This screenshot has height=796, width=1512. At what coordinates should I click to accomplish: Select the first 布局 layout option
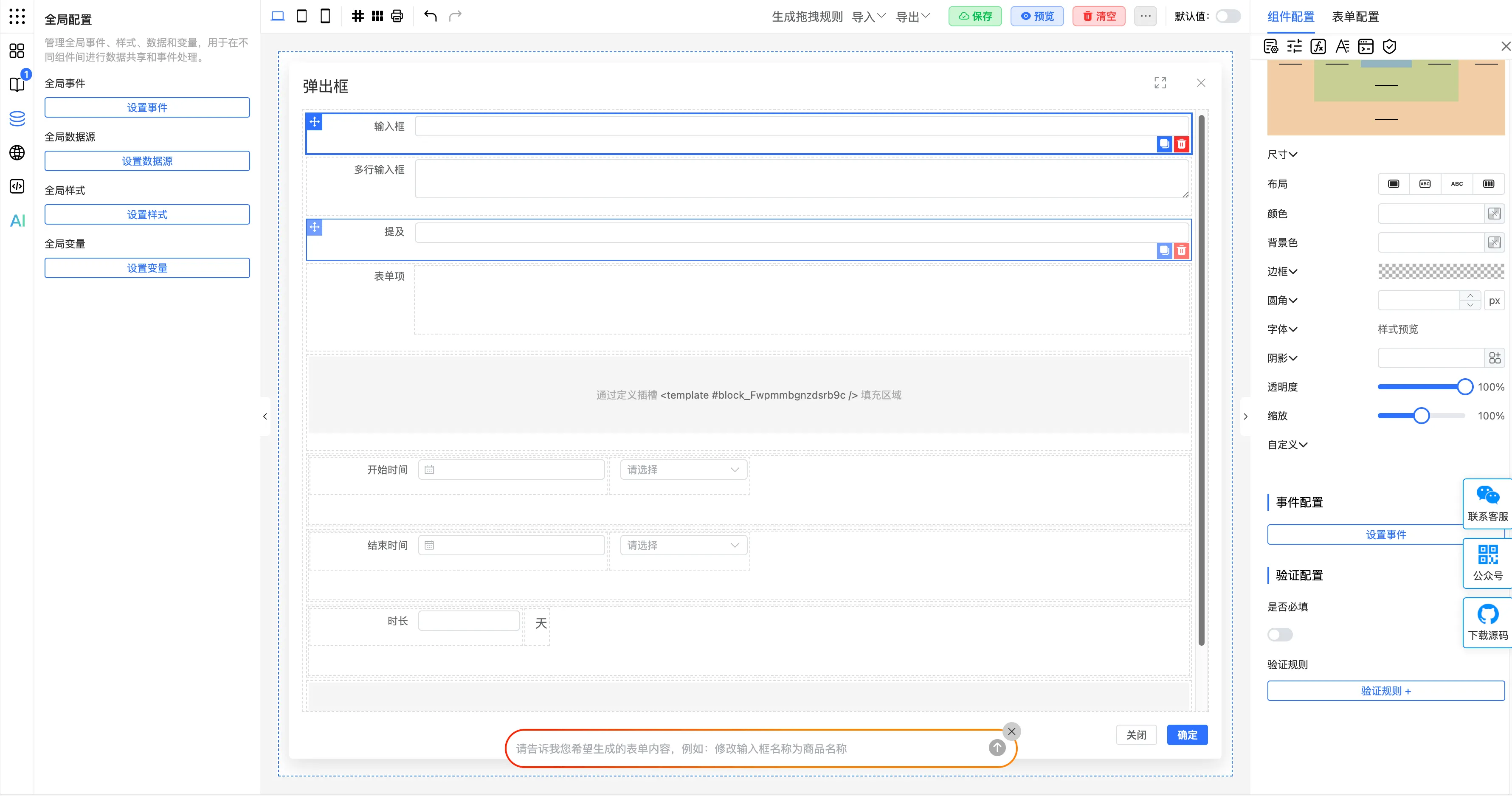[1394, 184]
